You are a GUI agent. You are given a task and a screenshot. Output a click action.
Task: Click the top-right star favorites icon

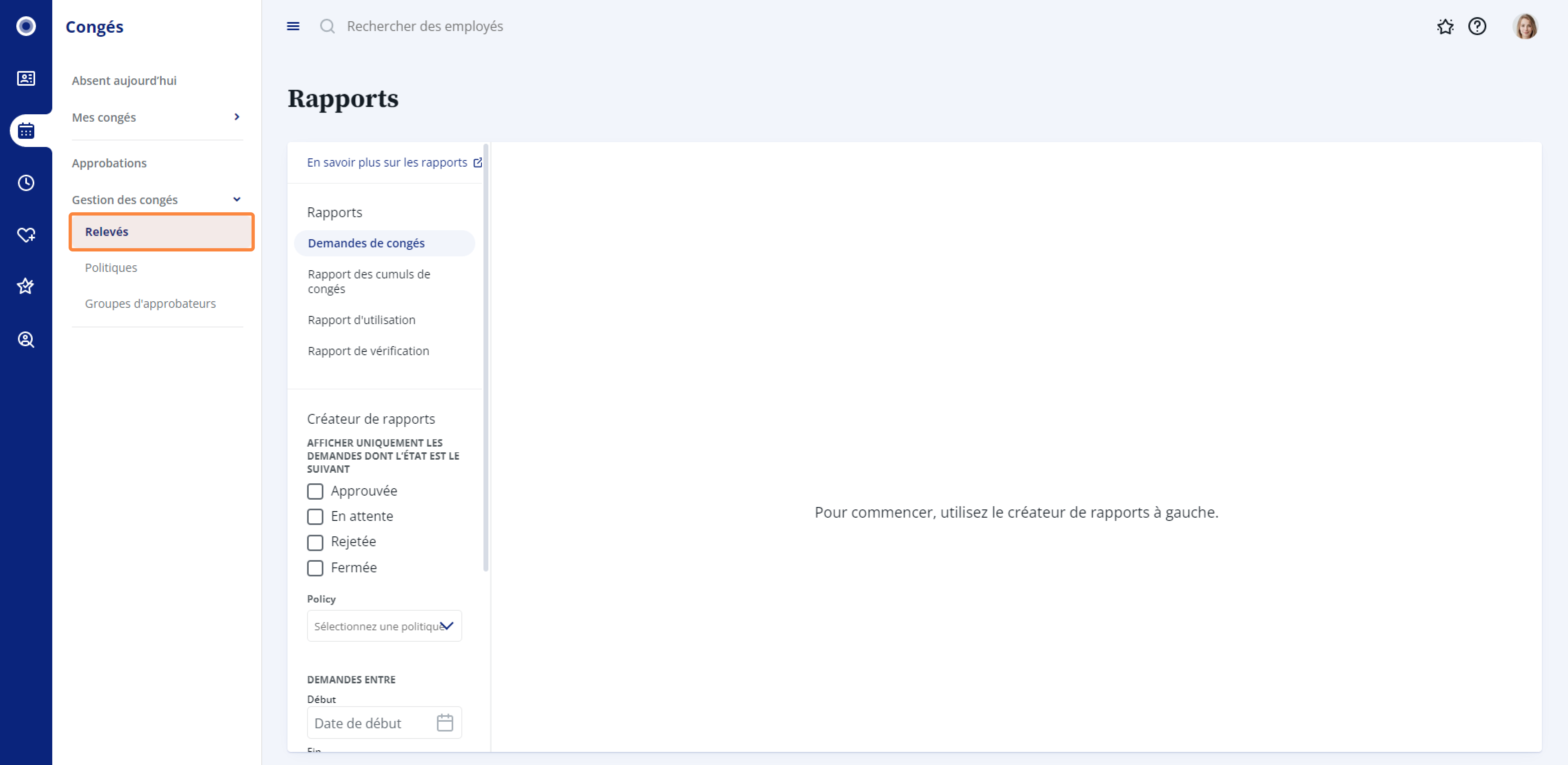[1445, 26]
